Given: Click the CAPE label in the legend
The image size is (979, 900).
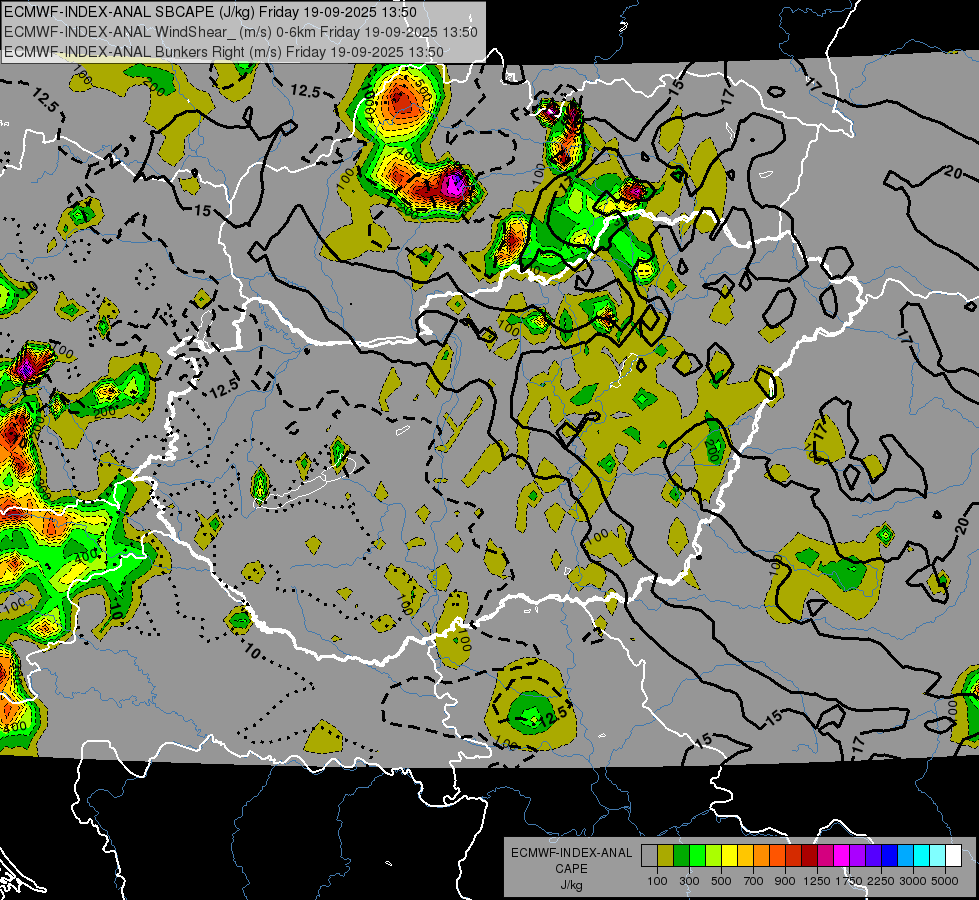Looking at the screenshot, I should click(x=571, y=869).
